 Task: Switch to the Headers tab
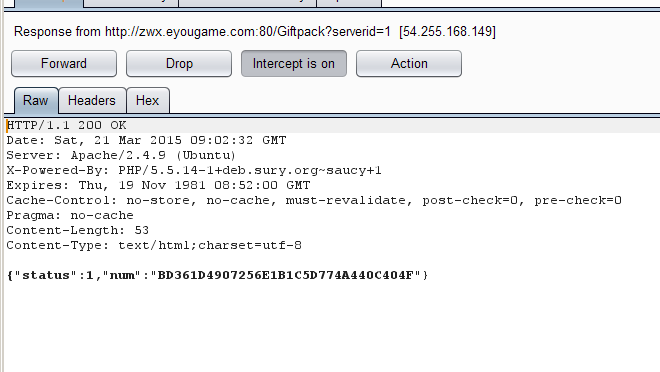tap(92, 101)
